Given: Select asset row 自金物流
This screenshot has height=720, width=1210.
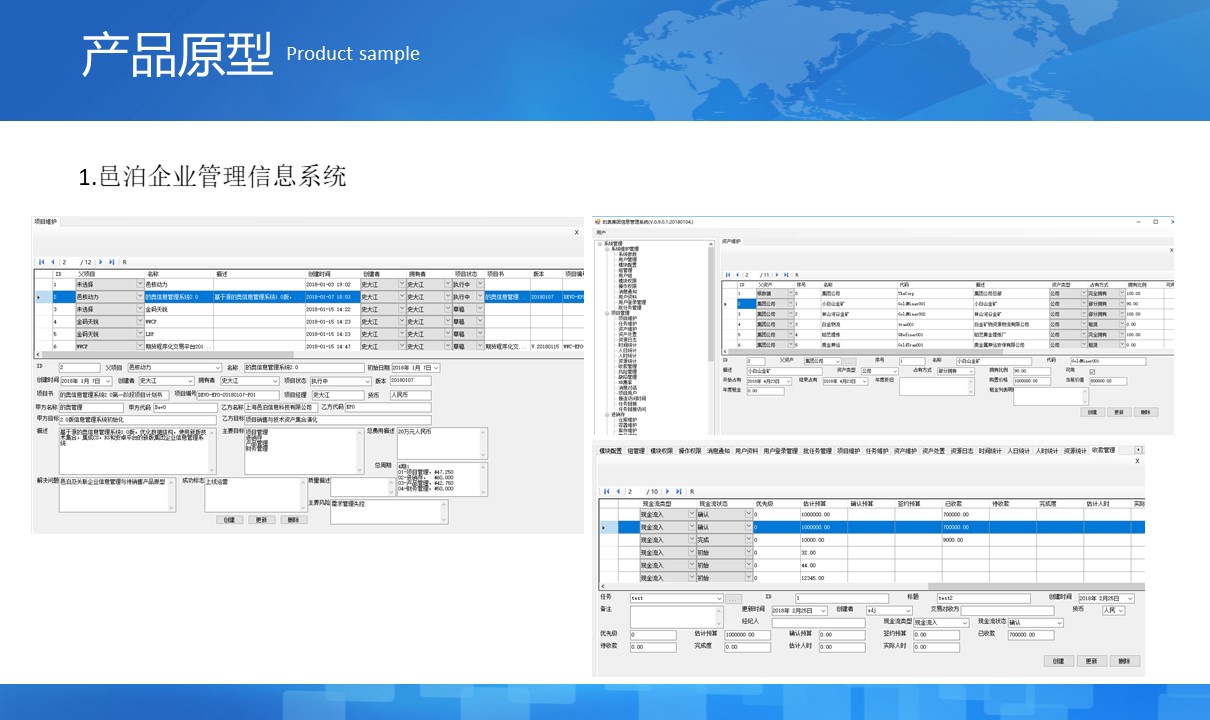Looking at the screenshot, I should click(x=947, y=325).
